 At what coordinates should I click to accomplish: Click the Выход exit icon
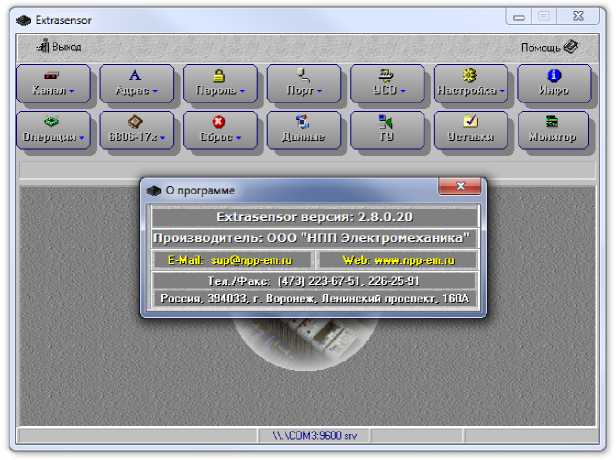43,46
